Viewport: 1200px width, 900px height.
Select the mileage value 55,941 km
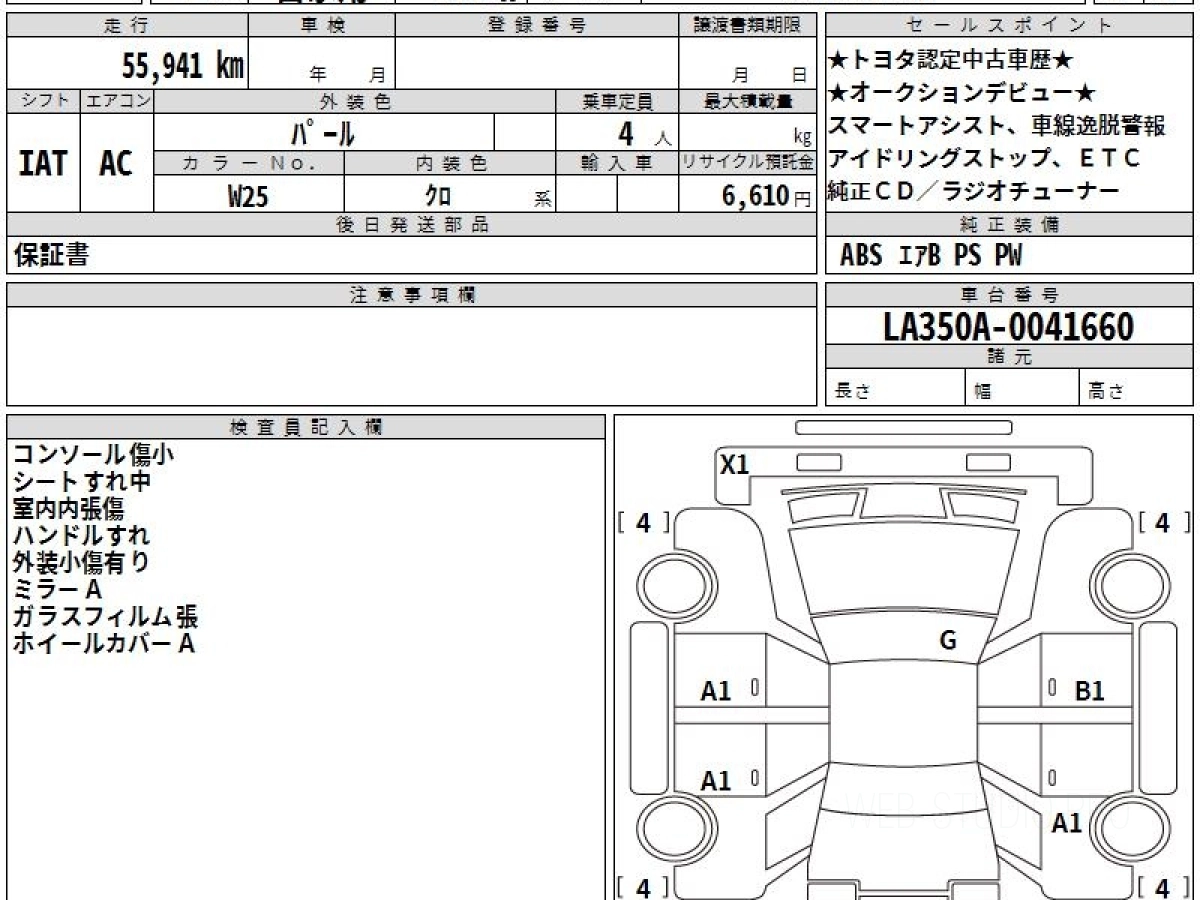(x=183, y=66)
